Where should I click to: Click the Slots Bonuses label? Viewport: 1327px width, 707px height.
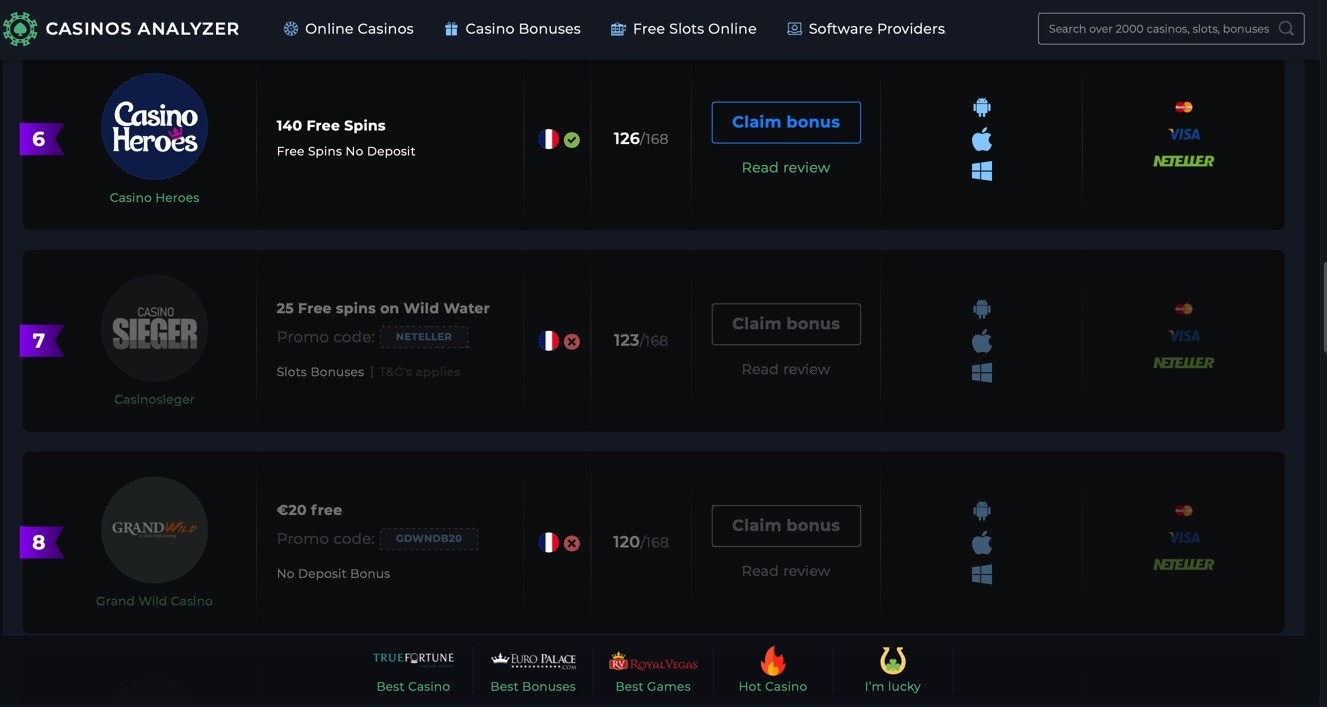pyautogui.click(x=320, y=372)
